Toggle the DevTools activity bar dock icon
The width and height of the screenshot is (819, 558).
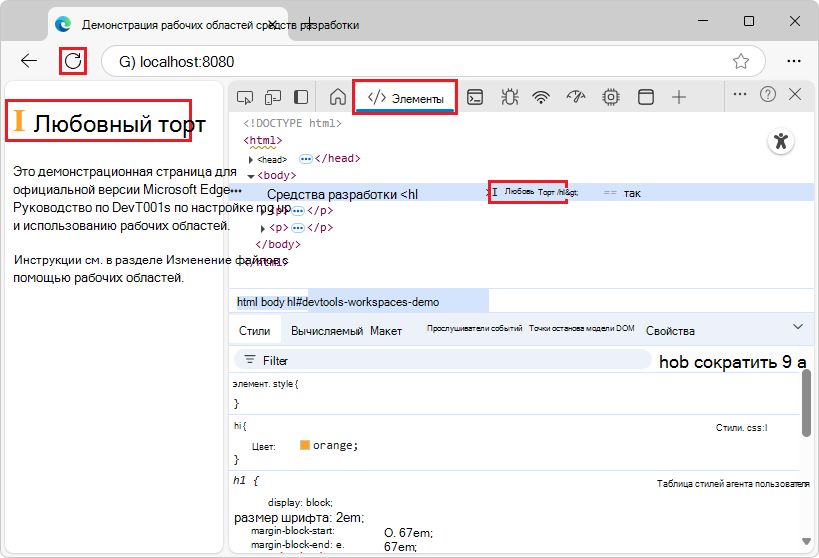[301, 97]
